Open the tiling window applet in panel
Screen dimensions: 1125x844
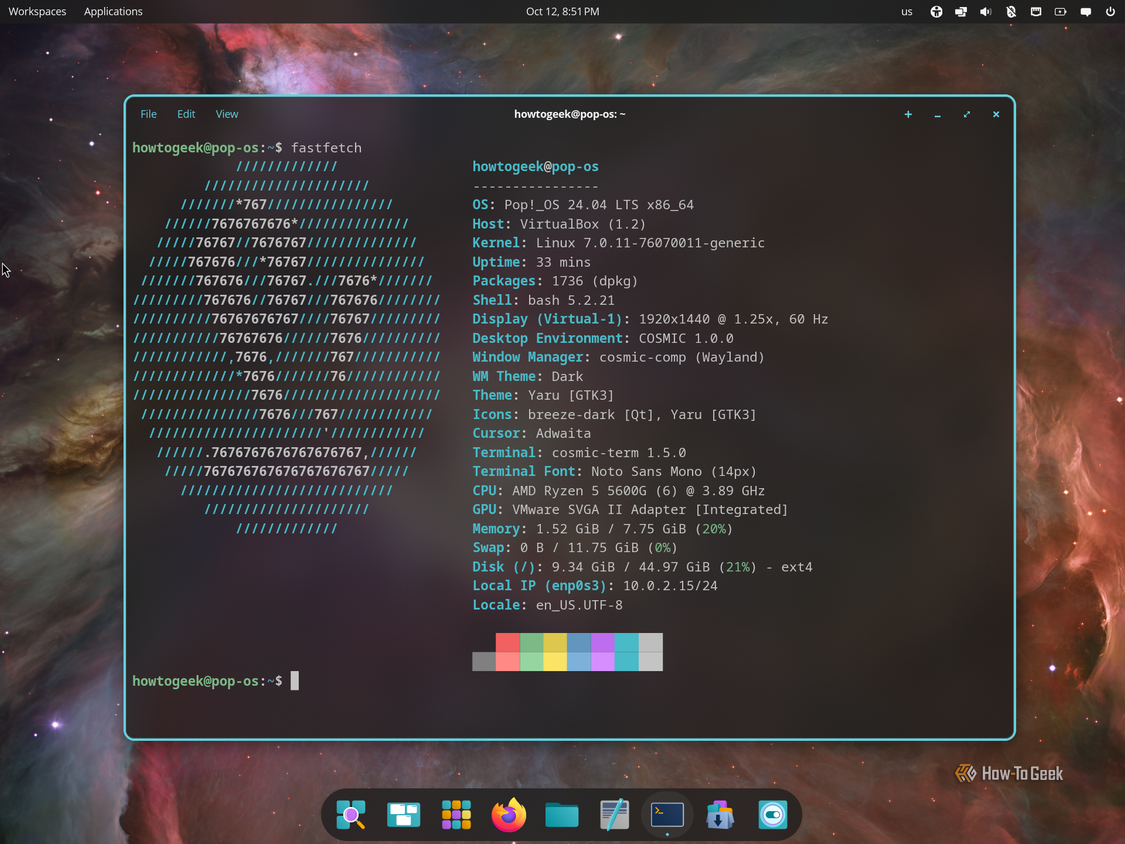[x=961, y=11]
